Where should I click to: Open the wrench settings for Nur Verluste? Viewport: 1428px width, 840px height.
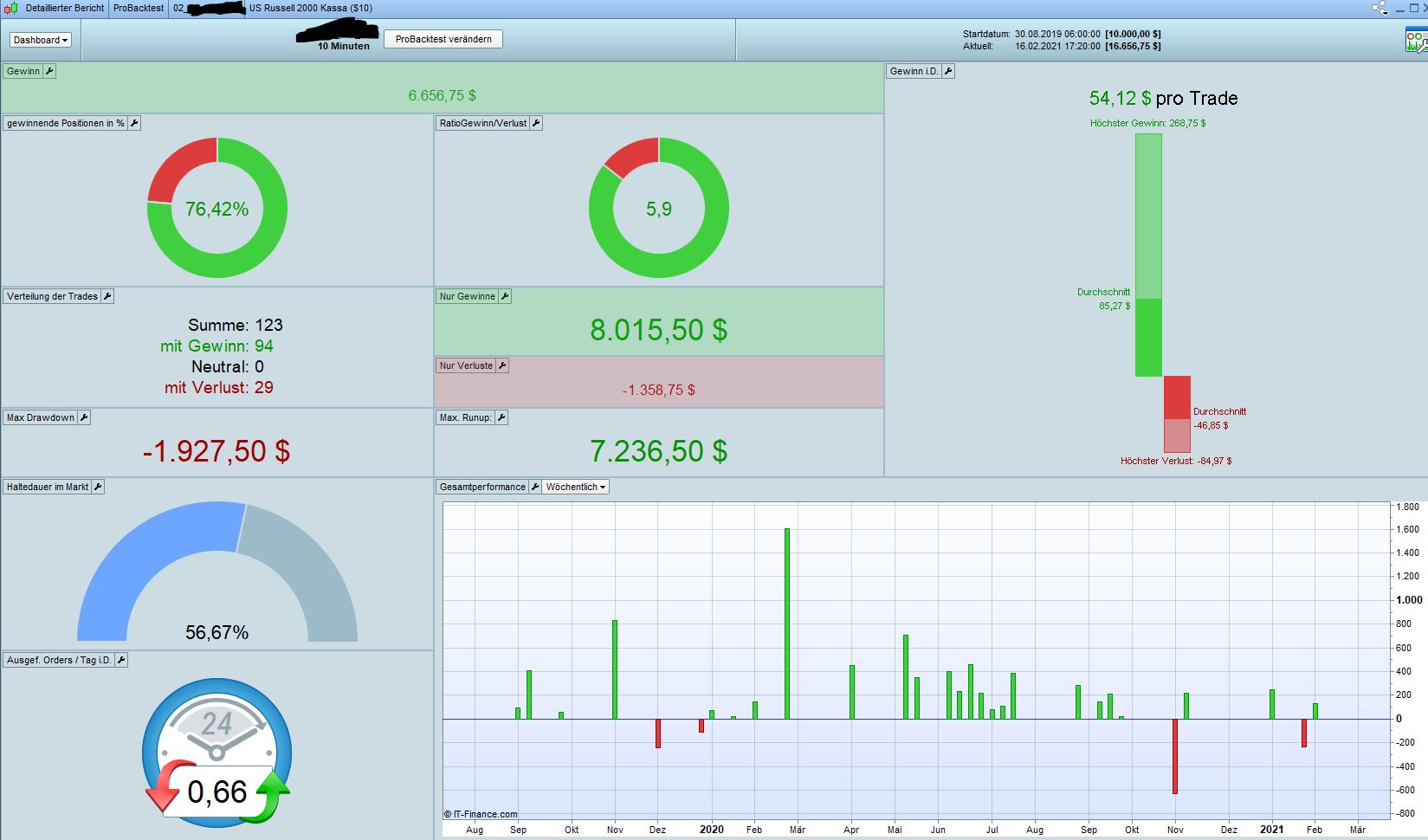point(502,365)
